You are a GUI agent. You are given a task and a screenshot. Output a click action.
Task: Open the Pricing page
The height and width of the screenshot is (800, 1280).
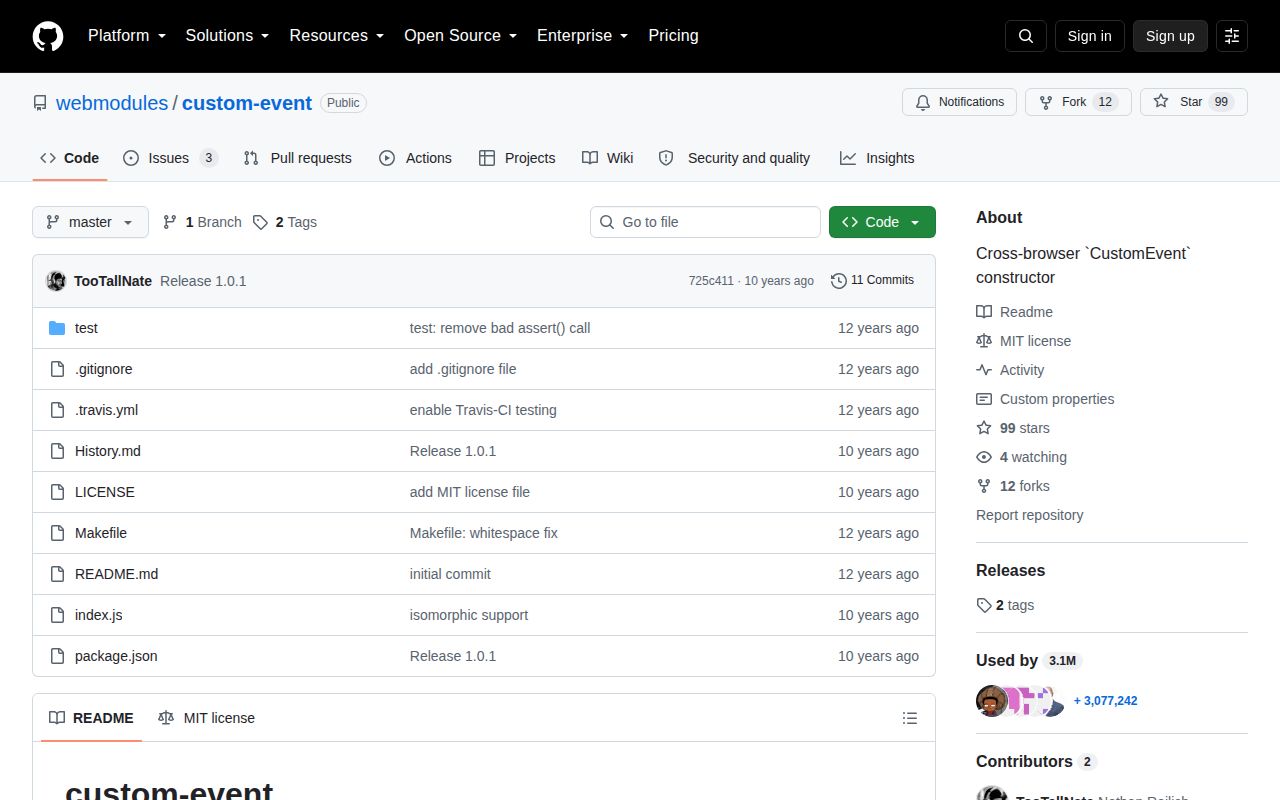click(674, 36)
